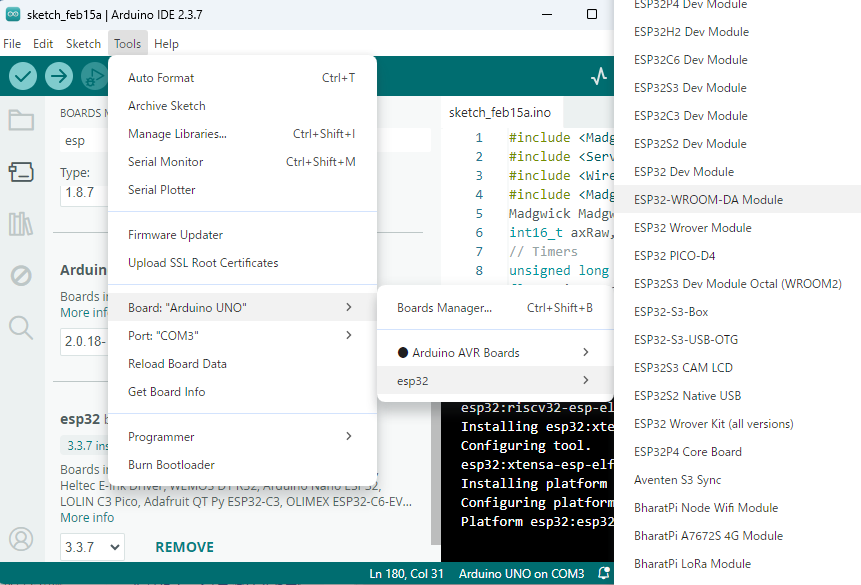Expand the Programmer submenu
861x585 pixels.
[241, 436]
